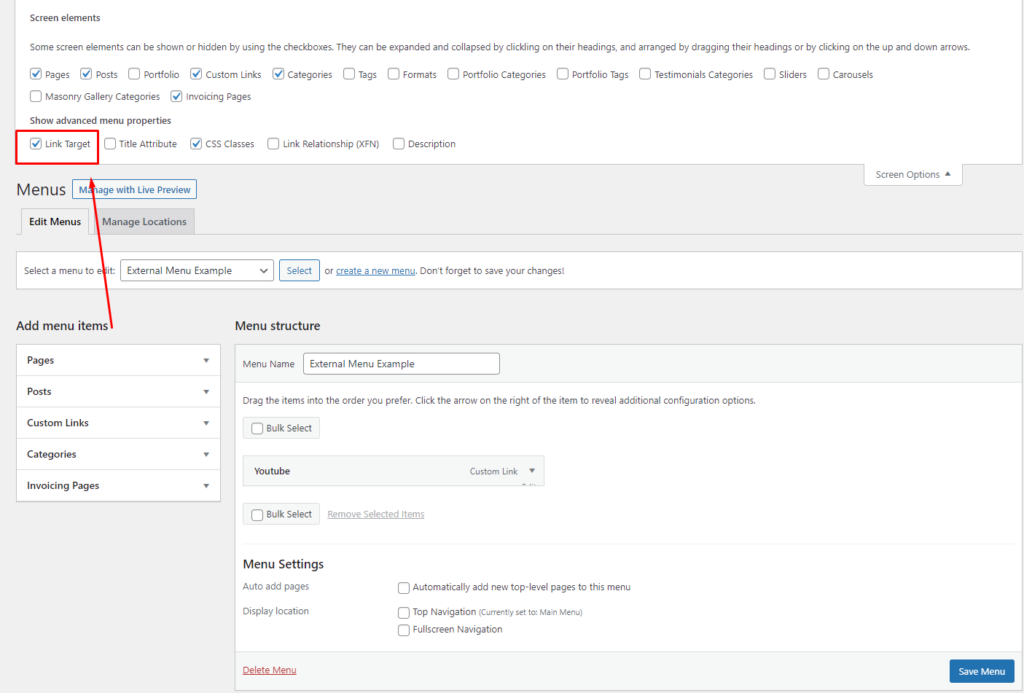This screenshot has width=1024, height=693.
Task: Show Masonry Gallery Categories screen element
Action: [x=36, y=96]
